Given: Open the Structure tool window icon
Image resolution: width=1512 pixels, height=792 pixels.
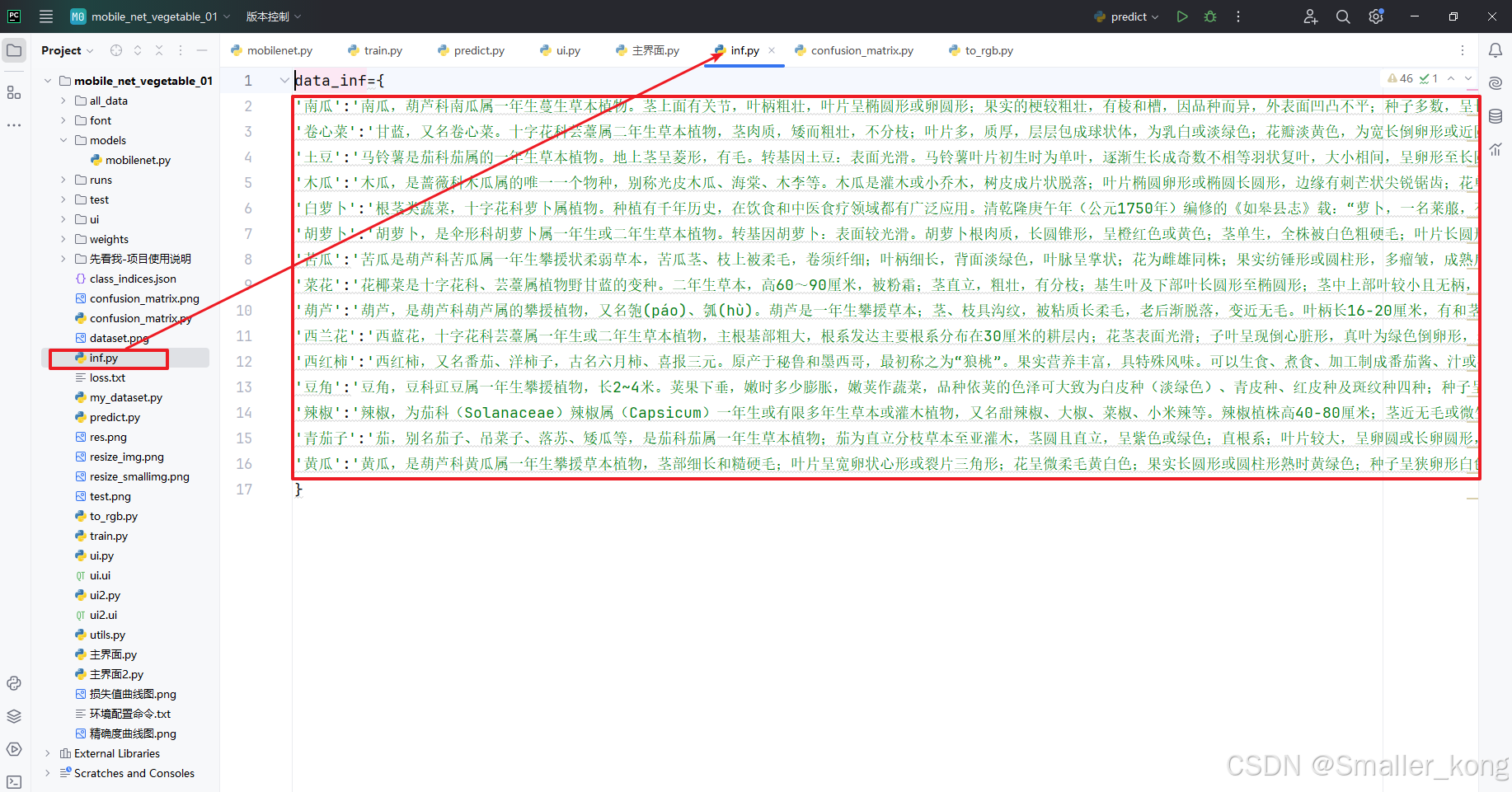Looking at the screenshot, I should click(x=14, y=92).
